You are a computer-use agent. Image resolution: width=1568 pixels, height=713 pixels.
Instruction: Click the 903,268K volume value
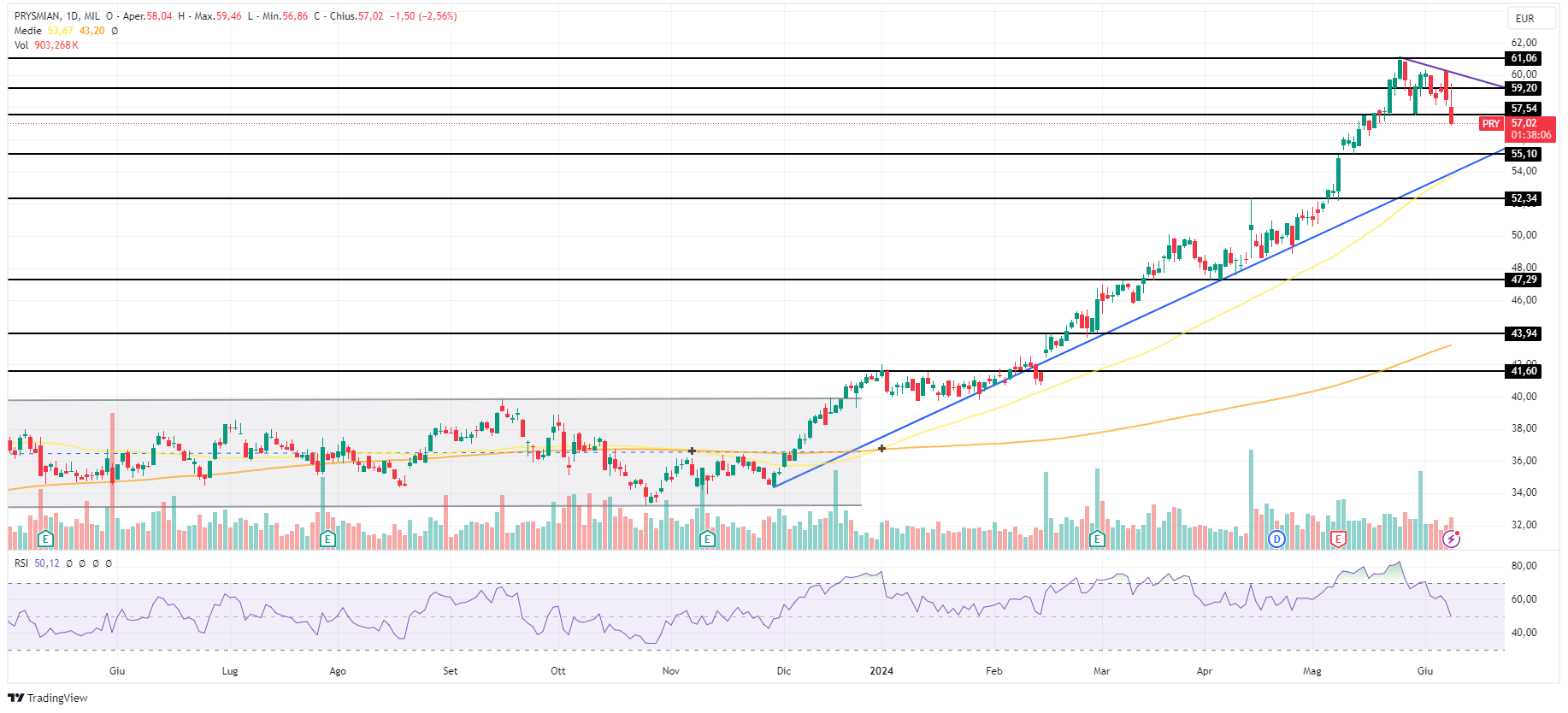tap(56, 45)
